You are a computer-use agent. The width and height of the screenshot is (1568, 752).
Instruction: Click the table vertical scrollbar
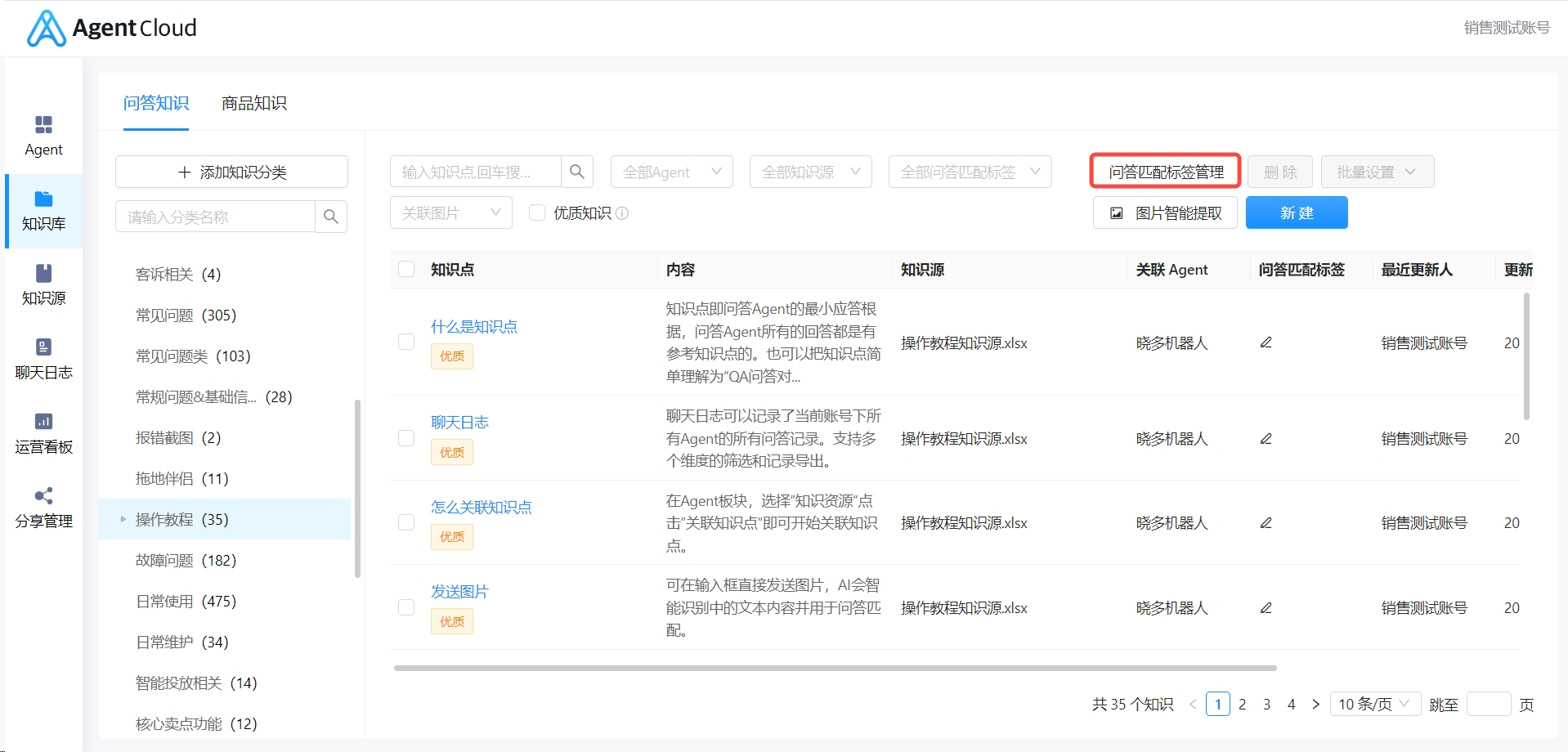[x=1526, y=356]
